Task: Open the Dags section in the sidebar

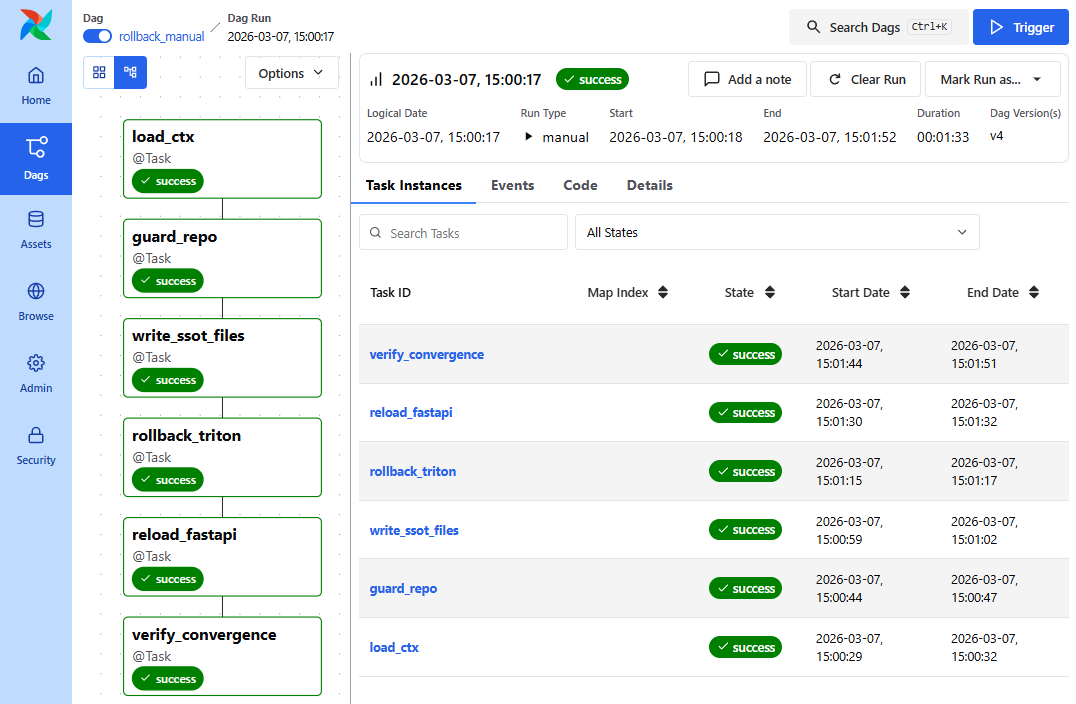Action: pyautogui.click(x=35, y=159)
